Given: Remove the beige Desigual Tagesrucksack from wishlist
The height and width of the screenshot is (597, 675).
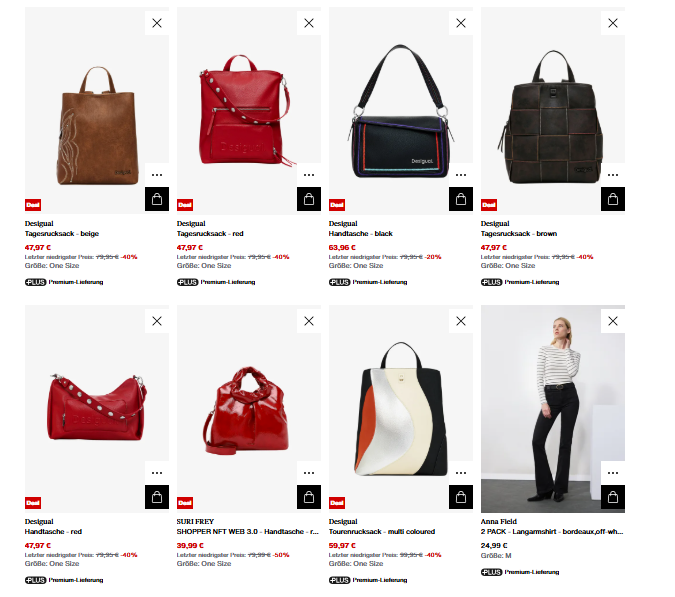Looking at the screenshot, I should click(157, 23).
